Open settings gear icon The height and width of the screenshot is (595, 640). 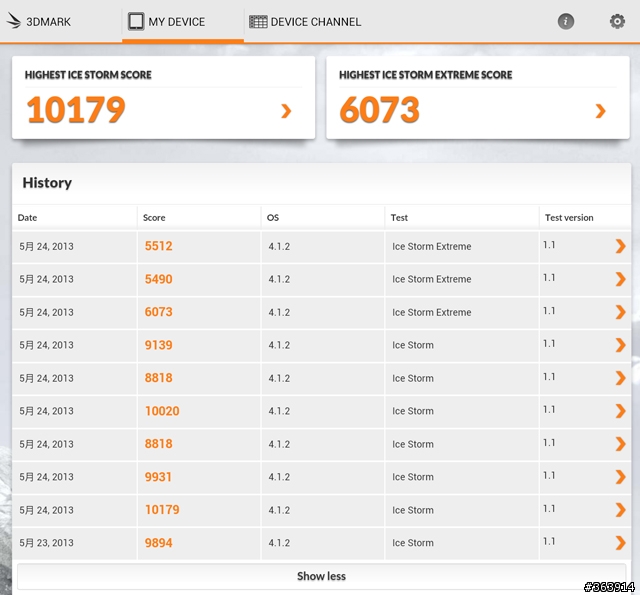click(x=617, y=21)
